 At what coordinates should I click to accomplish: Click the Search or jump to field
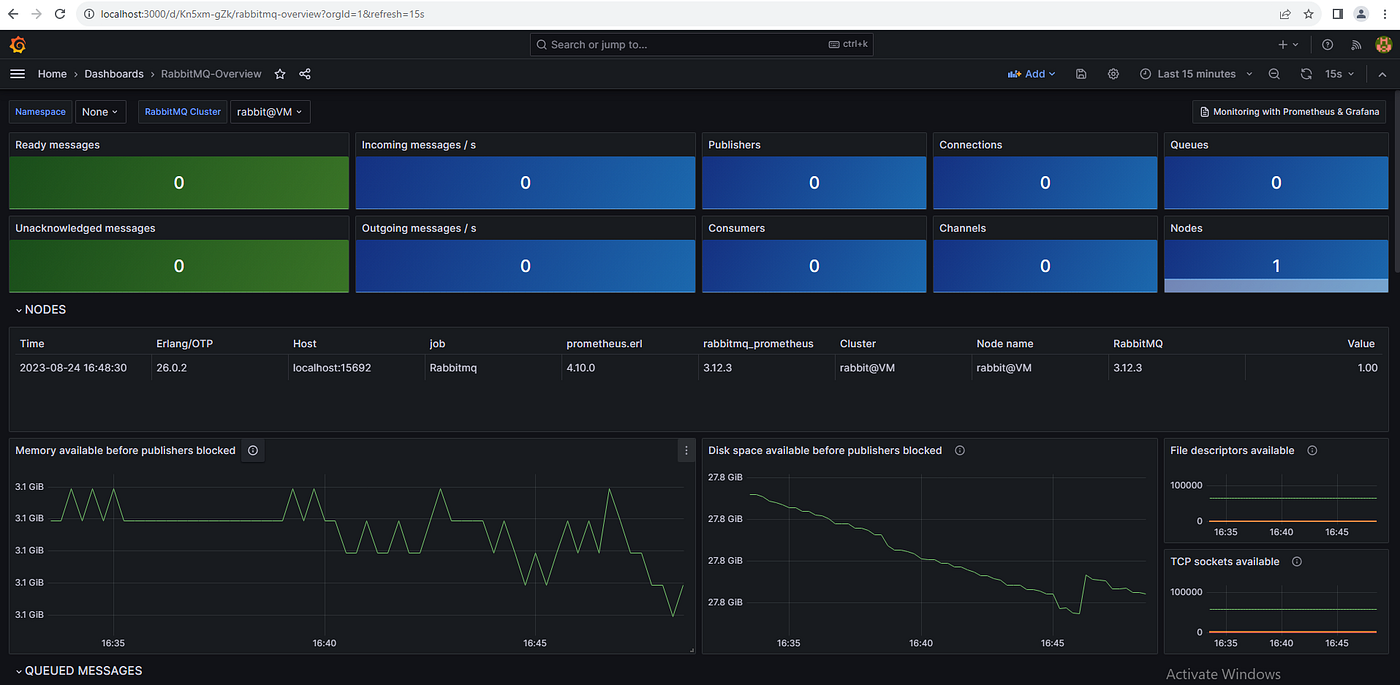click(x=701, y=45)
